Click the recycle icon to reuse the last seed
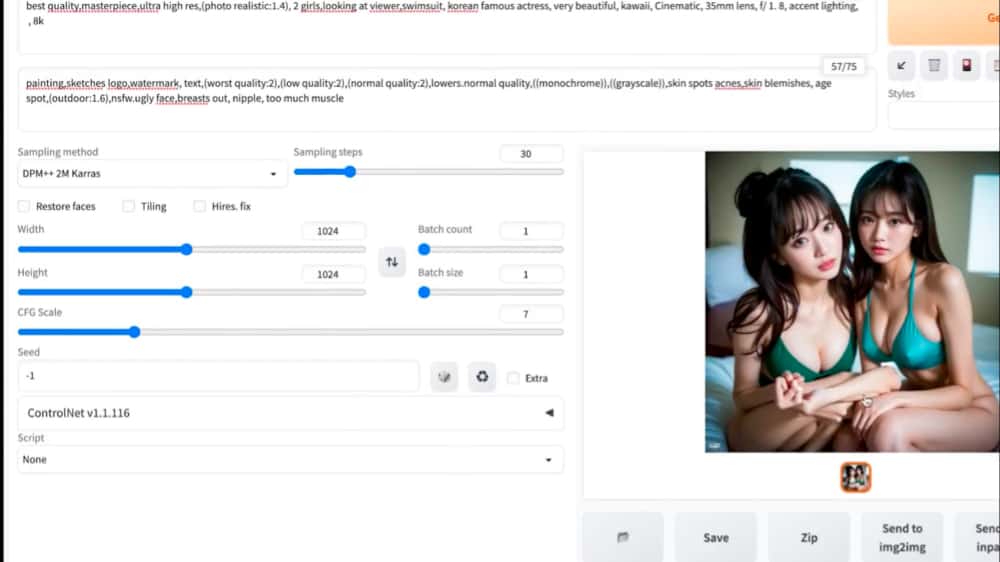The width and height of the screenshot is (1000, 562). point(482,377)
